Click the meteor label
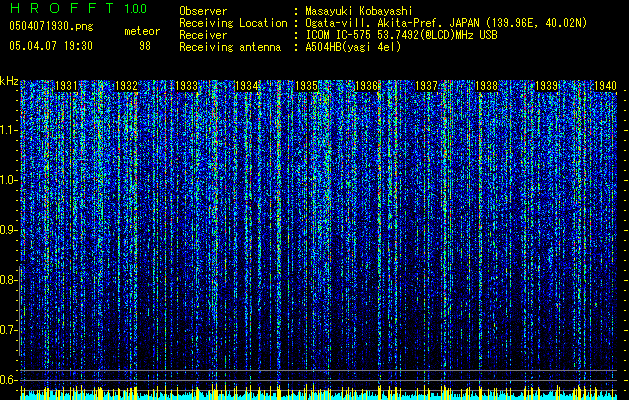This screenshot has width=629, height=400. click(x=142, y=31)
